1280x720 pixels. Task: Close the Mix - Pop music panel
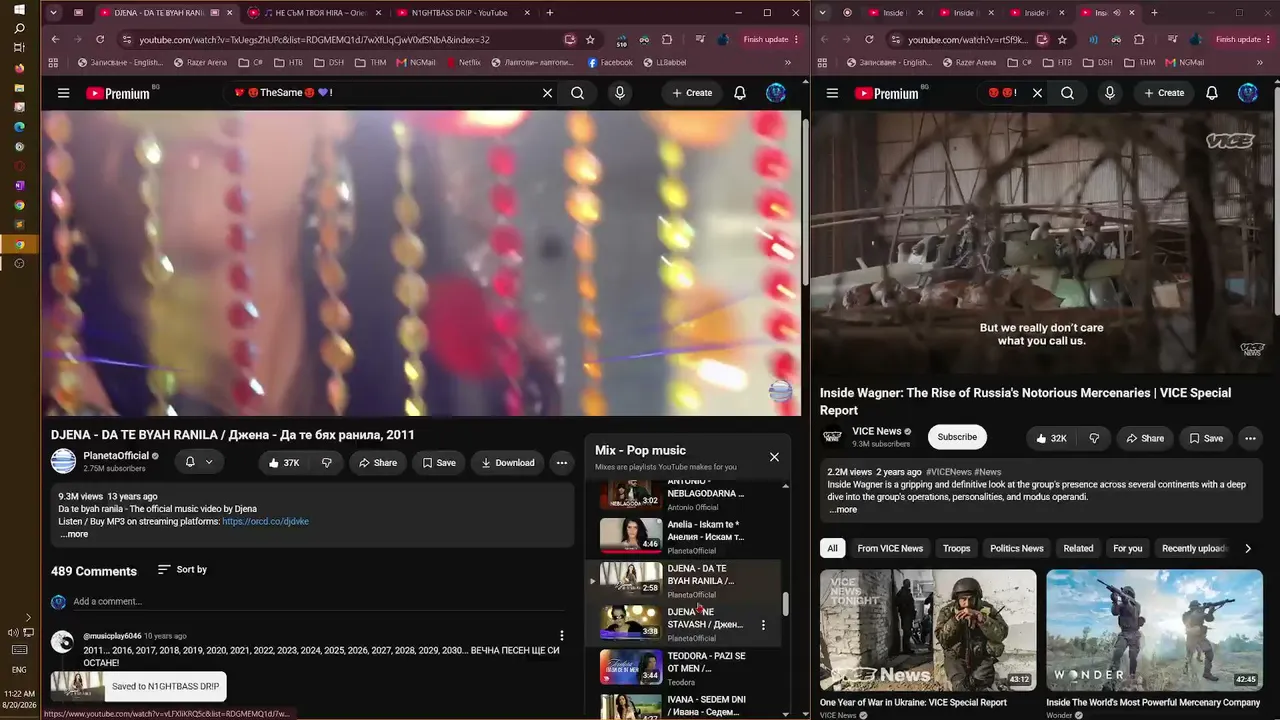(774, 457)
